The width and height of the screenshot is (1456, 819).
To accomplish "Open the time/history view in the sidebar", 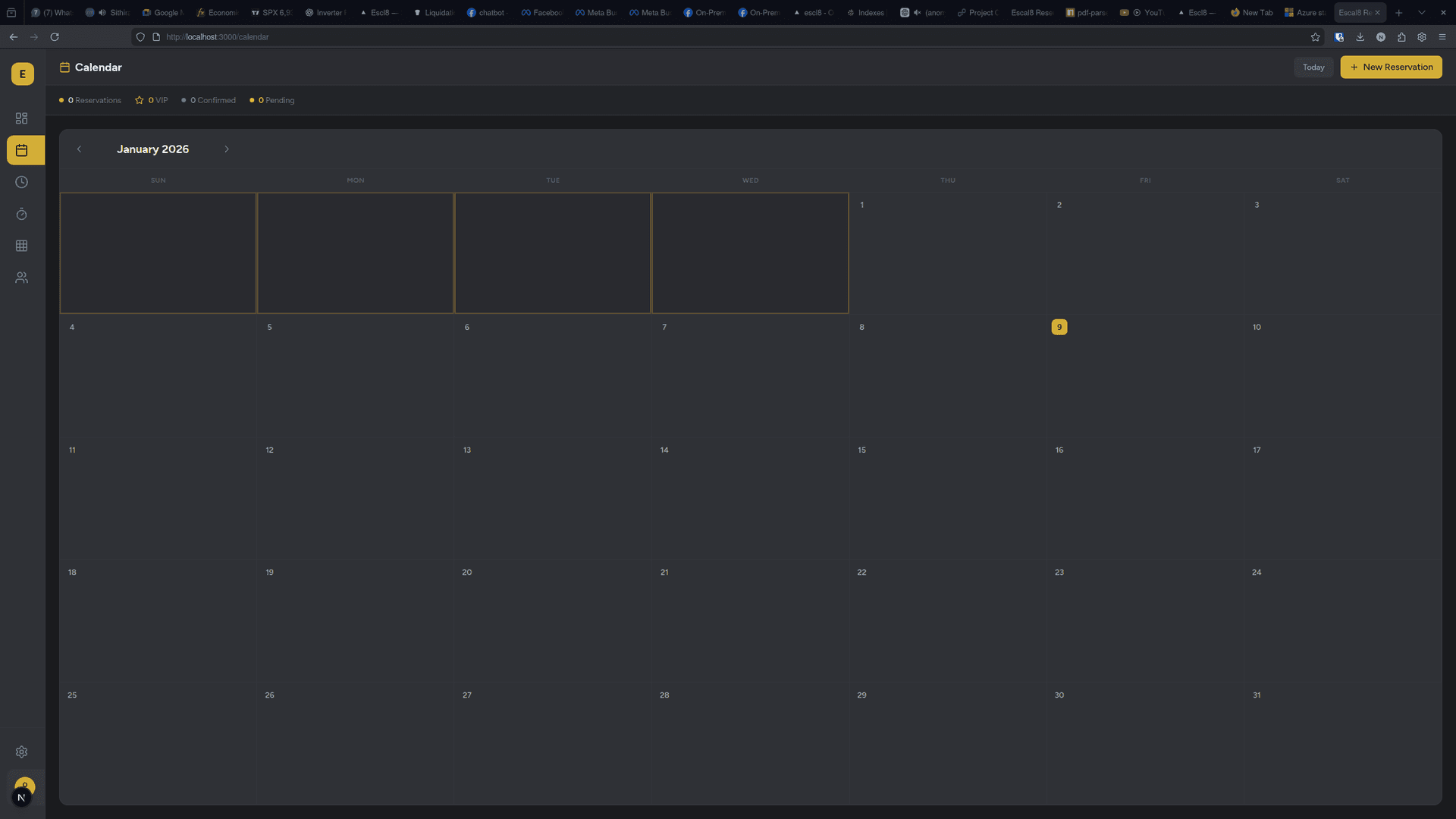I will click(21, 182).
